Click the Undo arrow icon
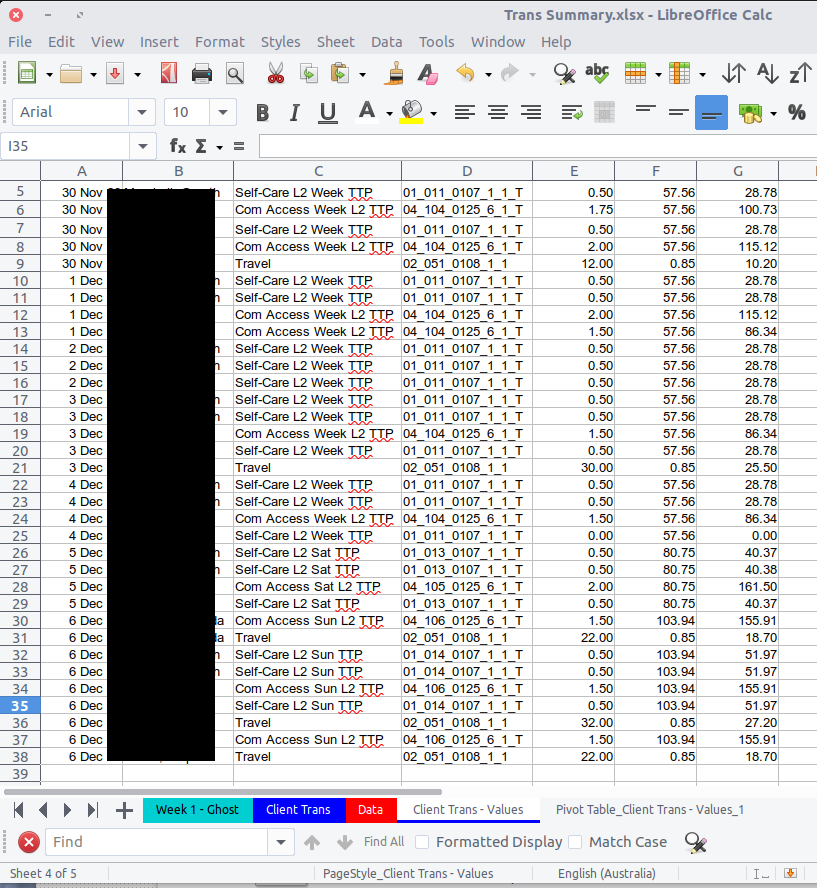Image resolution: width=817 pixels, height=888 pixels. pos(464,73)
